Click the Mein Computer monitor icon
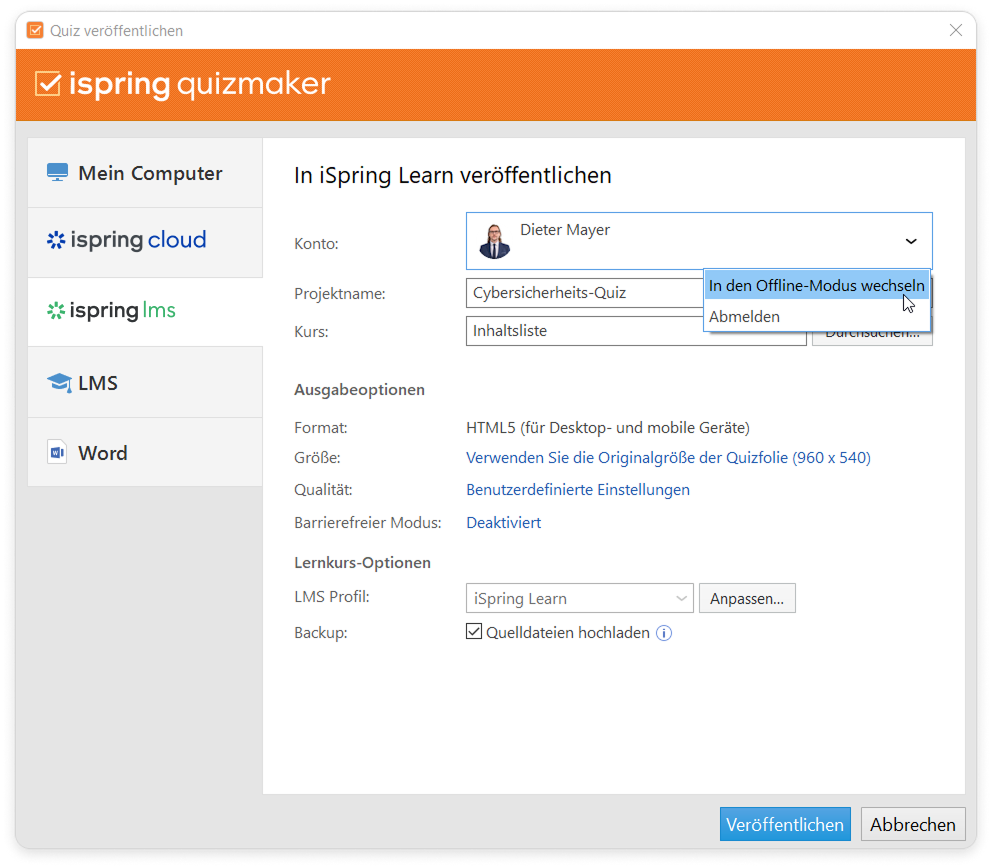Screen dimensions: 992x868 point(57,173)
